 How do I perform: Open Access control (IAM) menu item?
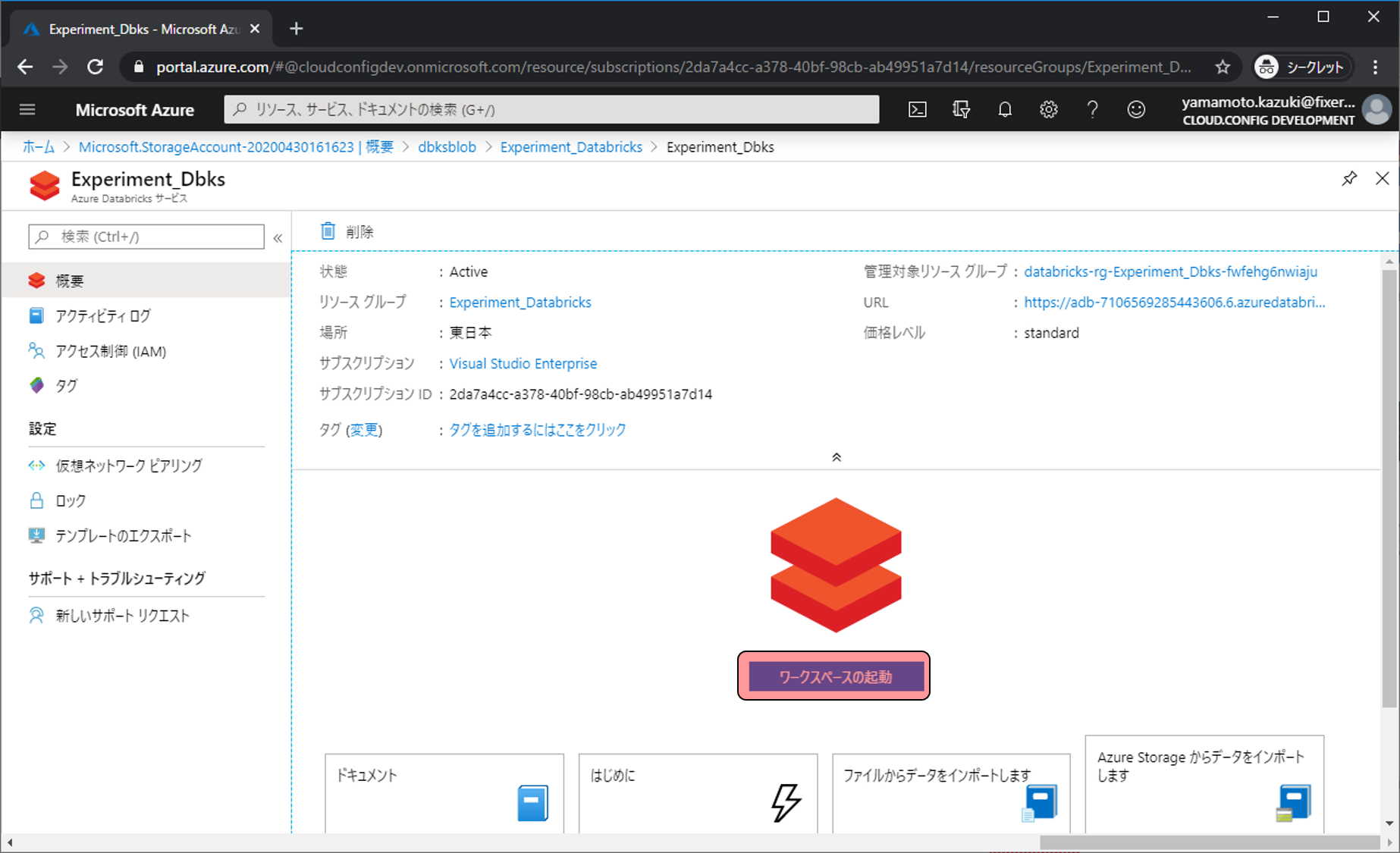pyautogui.click(x=110, y=351)
